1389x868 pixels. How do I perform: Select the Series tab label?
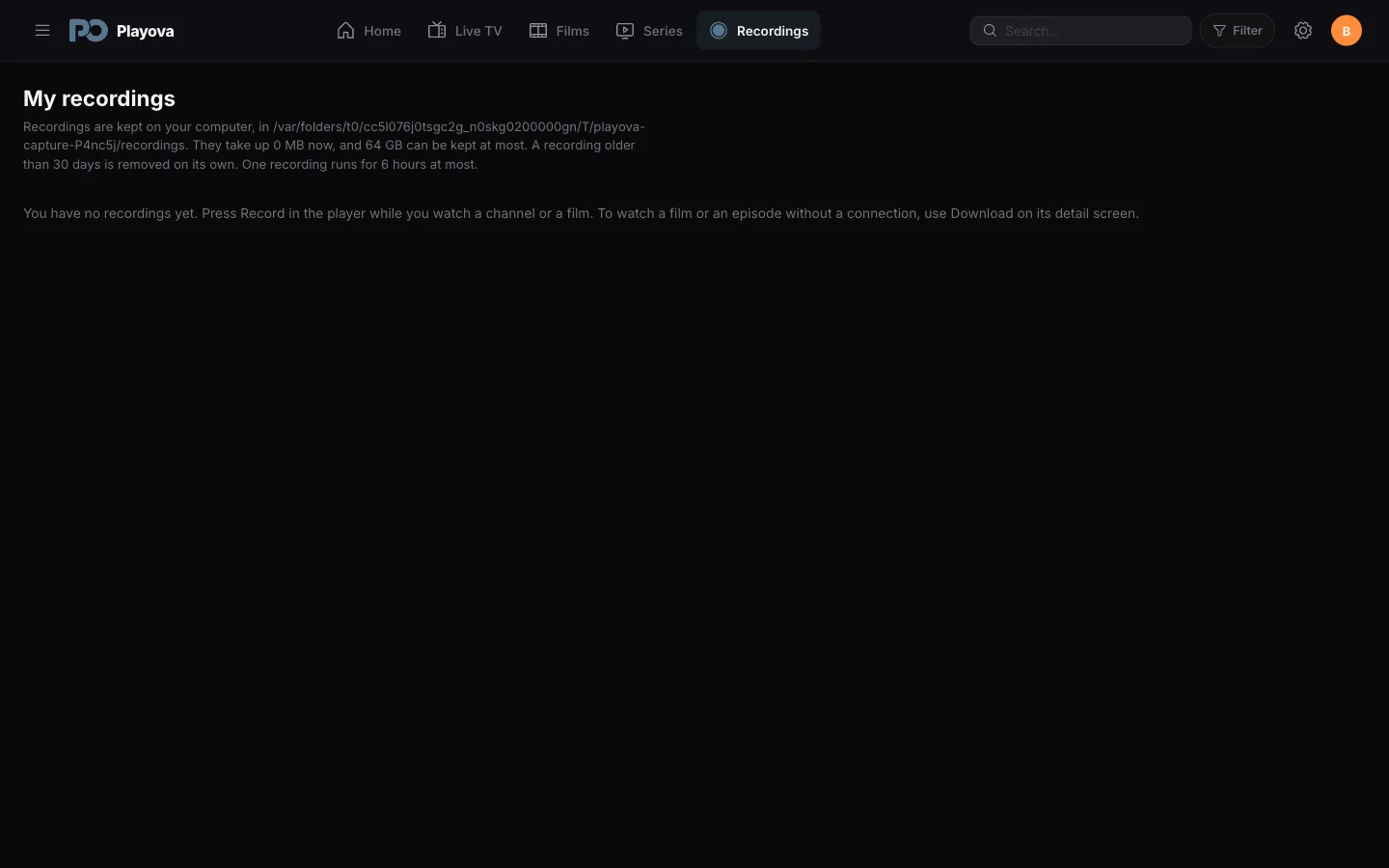(x=663, y=31)
